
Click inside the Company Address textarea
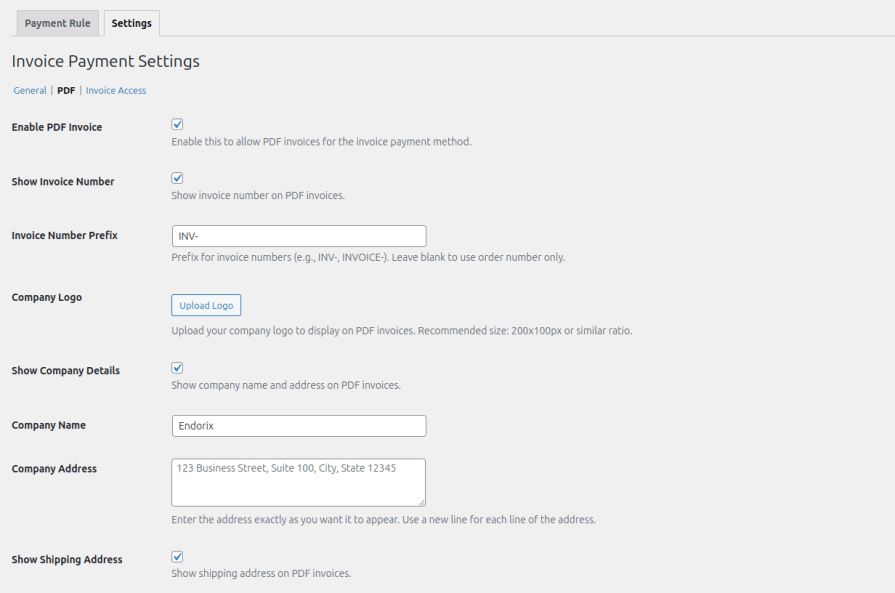pos(299,482)
